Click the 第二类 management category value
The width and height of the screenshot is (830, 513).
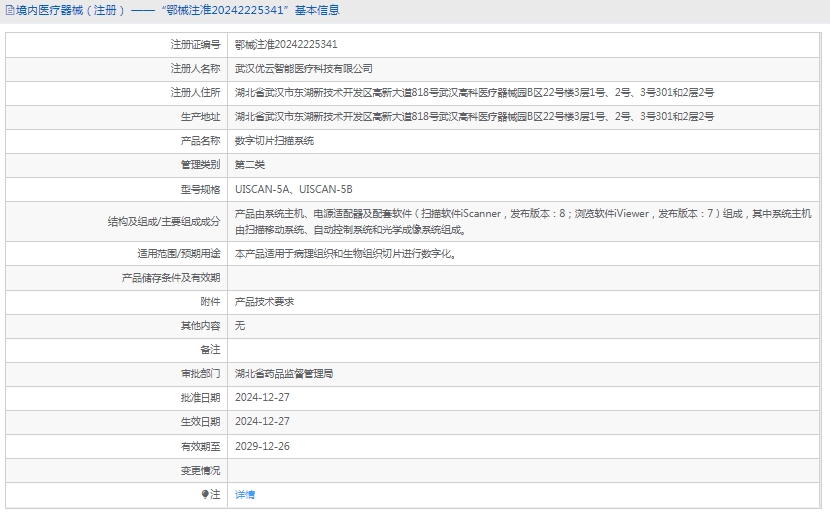click(x=250, y=165)
